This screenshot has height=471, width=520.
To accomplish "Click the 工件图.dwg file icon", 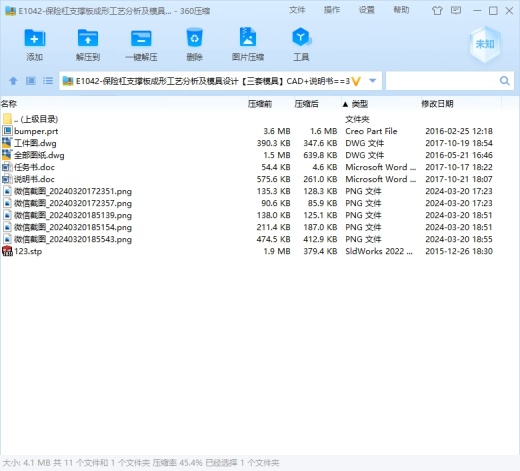I will coord(7,143).
